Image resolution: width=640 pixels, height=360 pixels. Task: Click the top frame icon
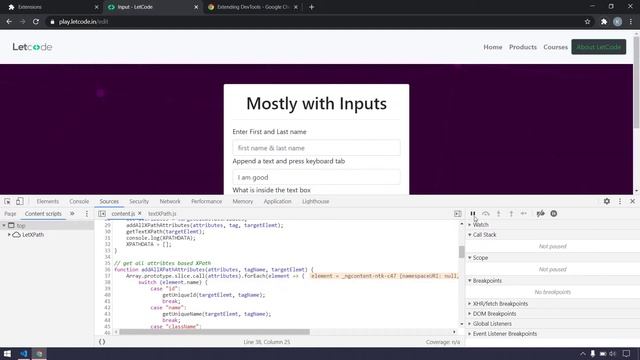click(x=11, y=225)
